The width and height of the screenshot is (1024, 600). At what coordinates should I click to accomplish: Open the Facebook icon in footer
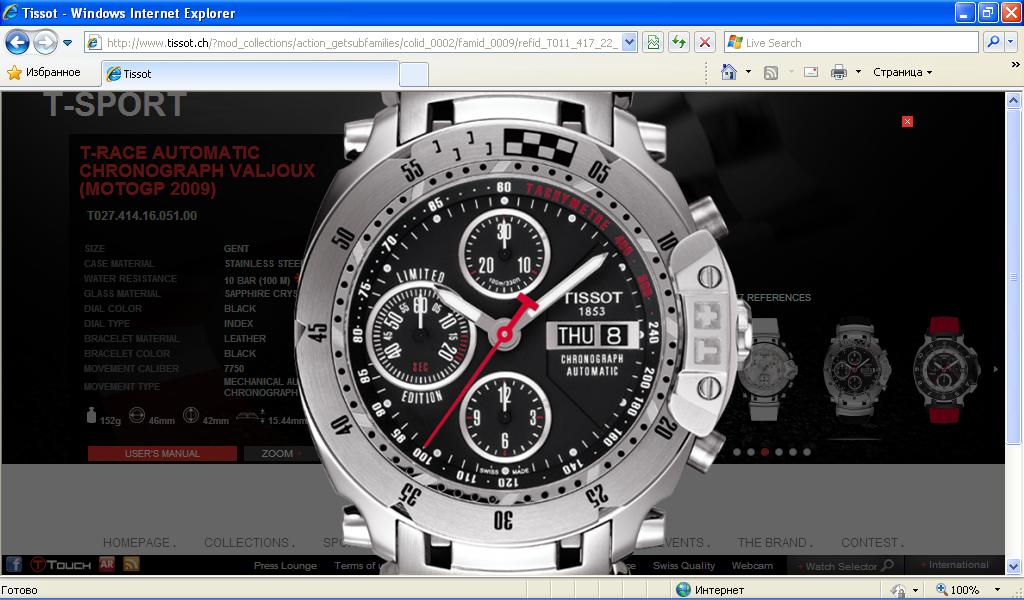[14, 565]
